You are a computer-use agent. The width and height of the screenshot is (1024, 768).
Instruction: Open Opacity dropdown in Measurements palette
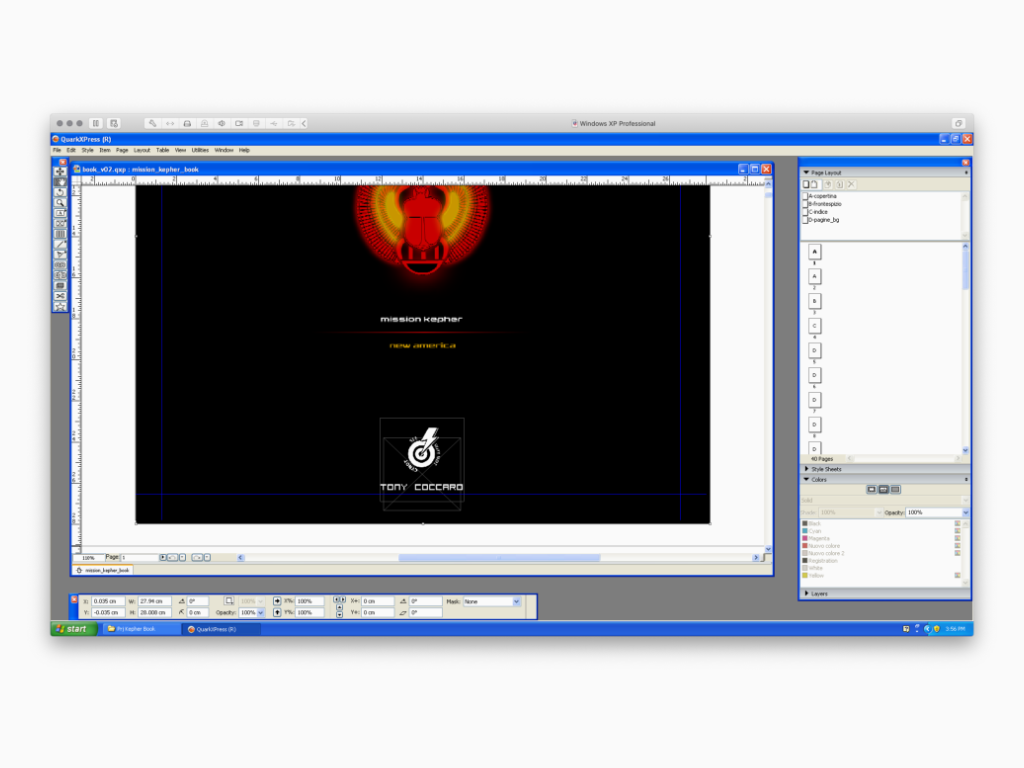(261, 613)
